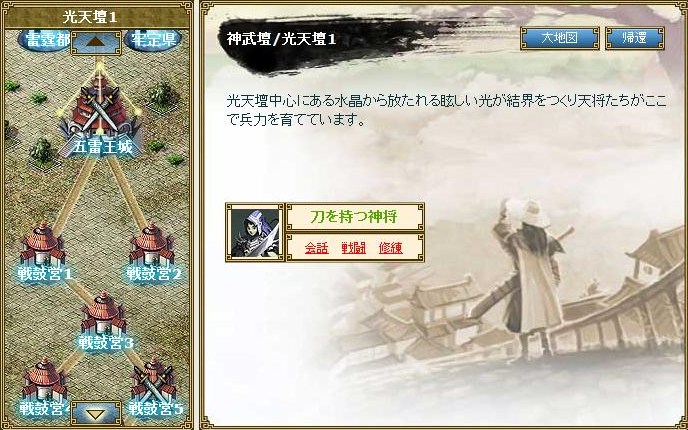Click the 神武壇/光天壇1 heading

281,39
